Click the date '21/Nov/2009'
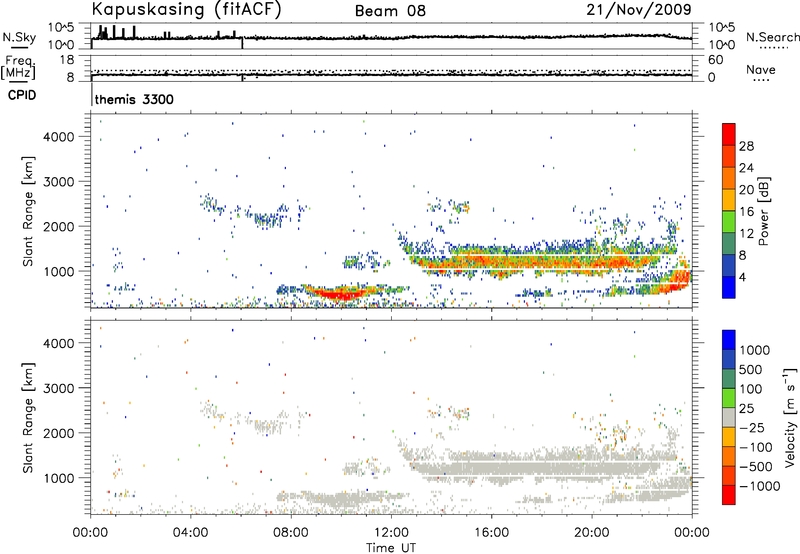Image resolution: width=800 pixels, height=554 pixels. click(x=639, y=9)
